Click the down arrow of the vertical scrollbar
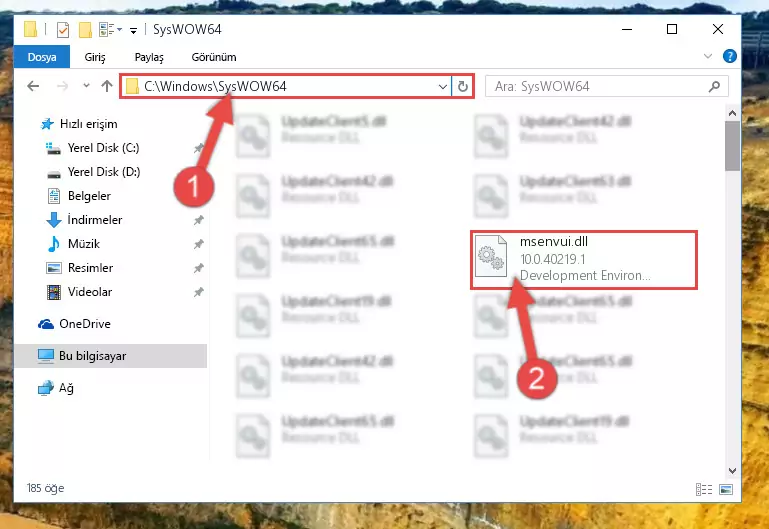Viewport: 769px width, 529px height. [732, 471]
